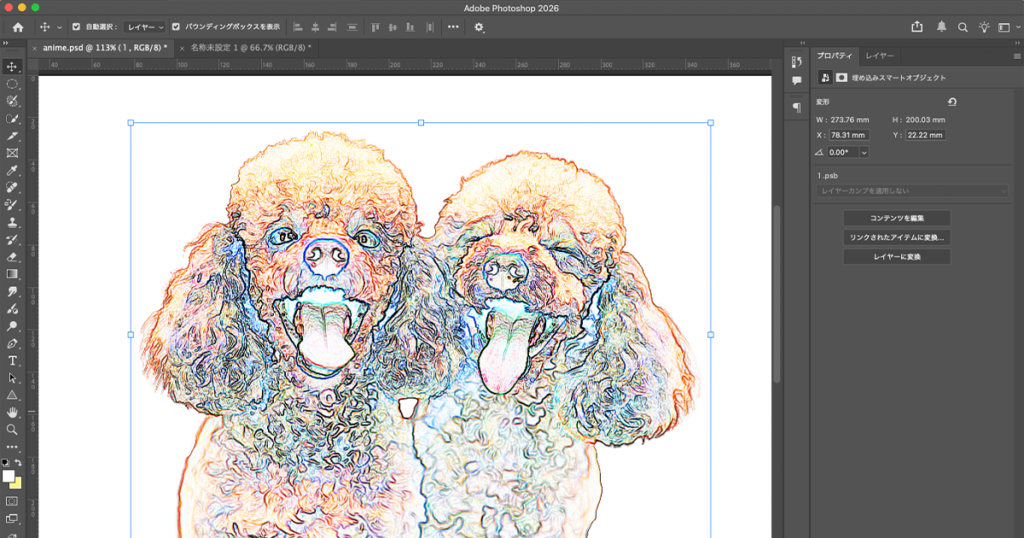
Task: Select the Zoom magnifier tool
Action: click(x=12, y=429)
